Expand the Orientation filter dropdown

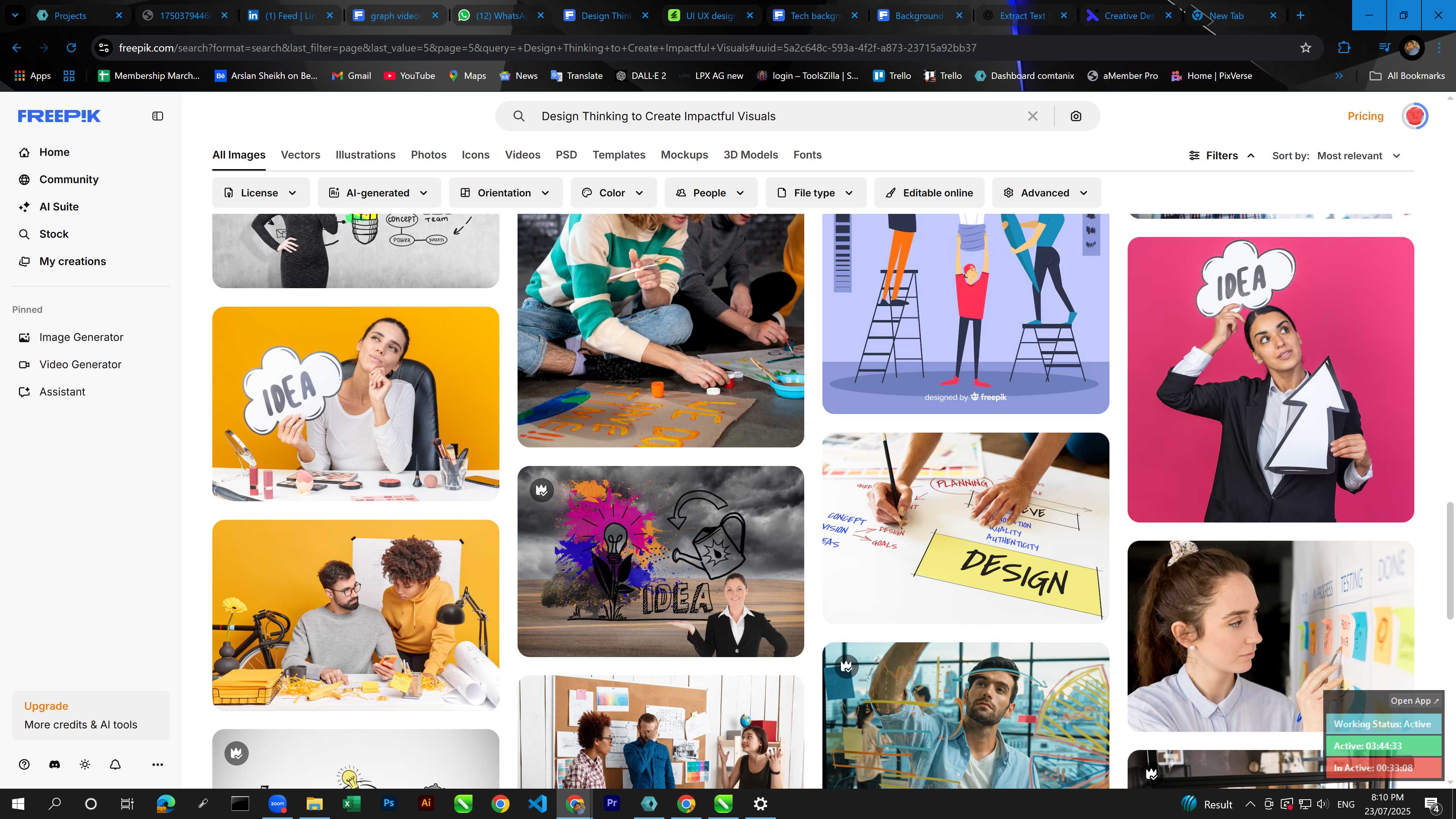505,193
